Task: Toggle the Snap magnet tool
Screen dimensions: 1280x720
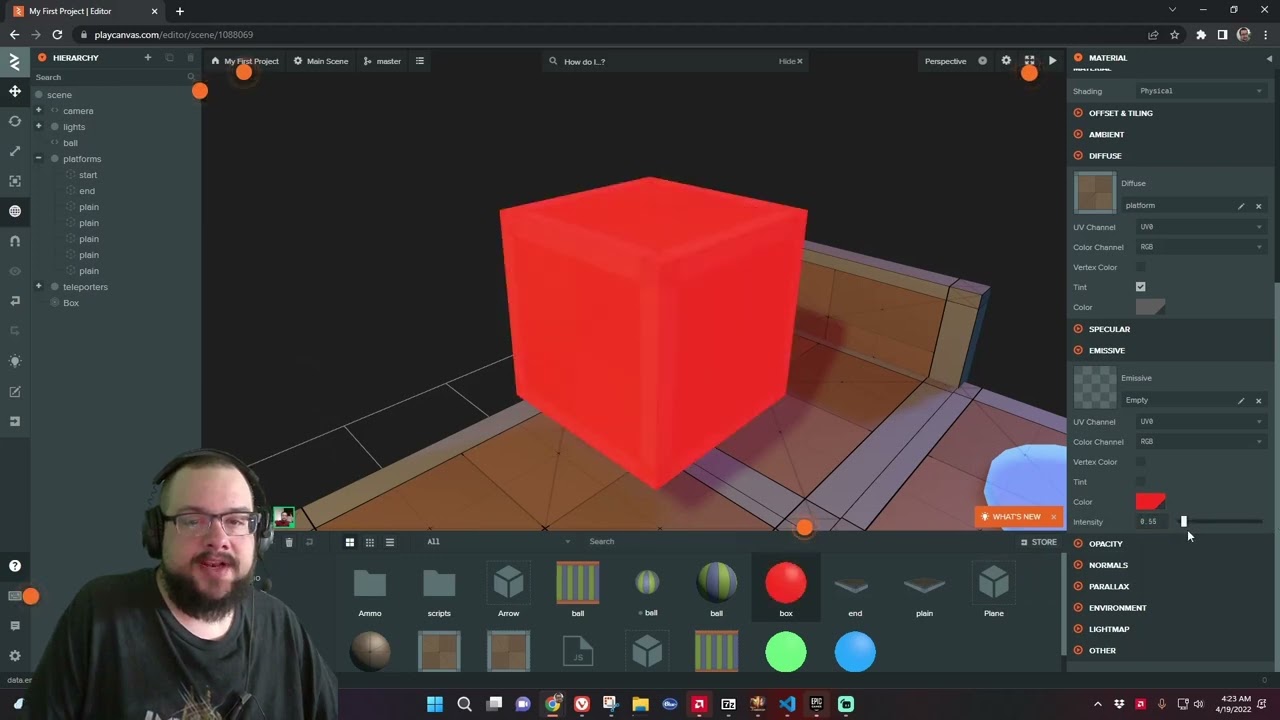Action: [x=15, y=241]
